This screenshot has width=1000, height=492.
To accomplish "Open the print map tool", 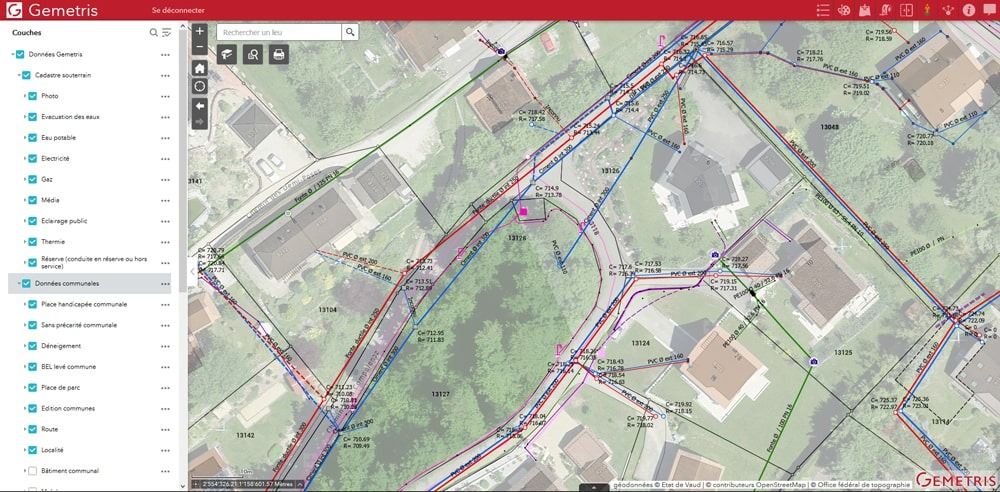I will pos(279,55).
